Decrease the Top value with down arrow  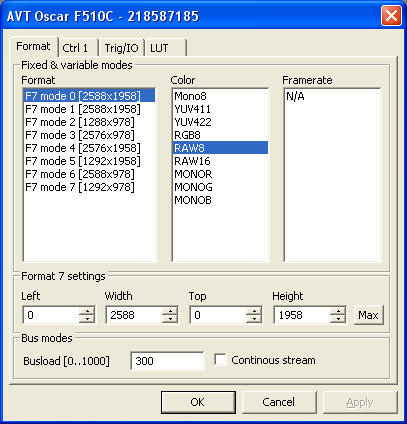(x=254, y=319)
